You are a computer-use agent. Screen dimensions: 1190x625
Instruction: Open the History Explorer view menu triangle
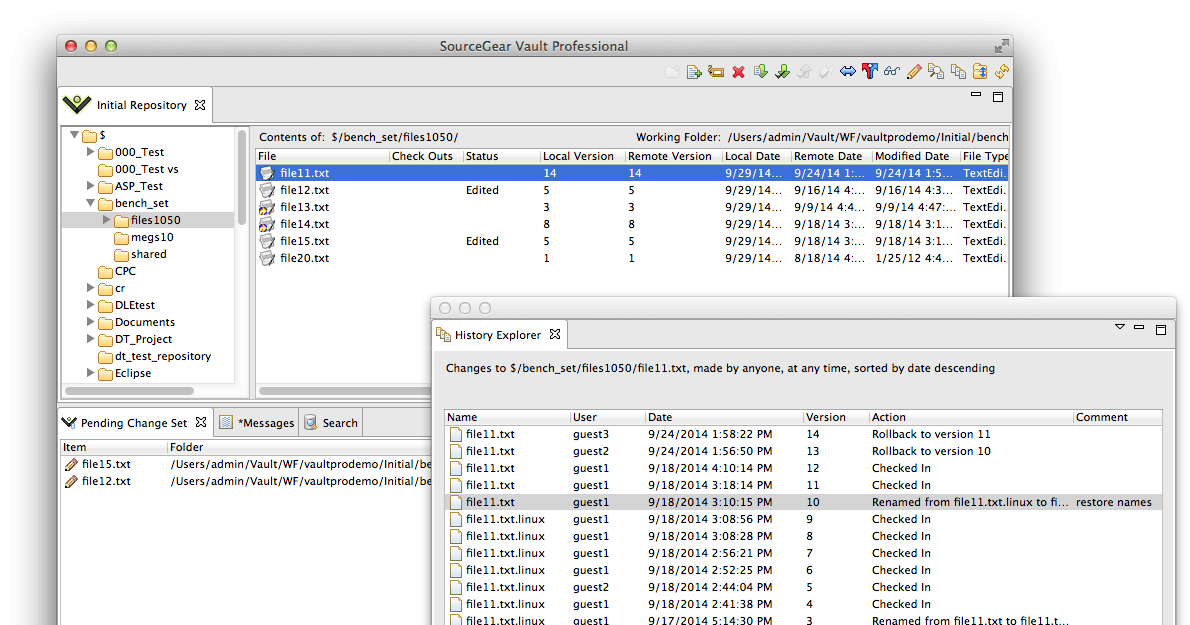1119,327
